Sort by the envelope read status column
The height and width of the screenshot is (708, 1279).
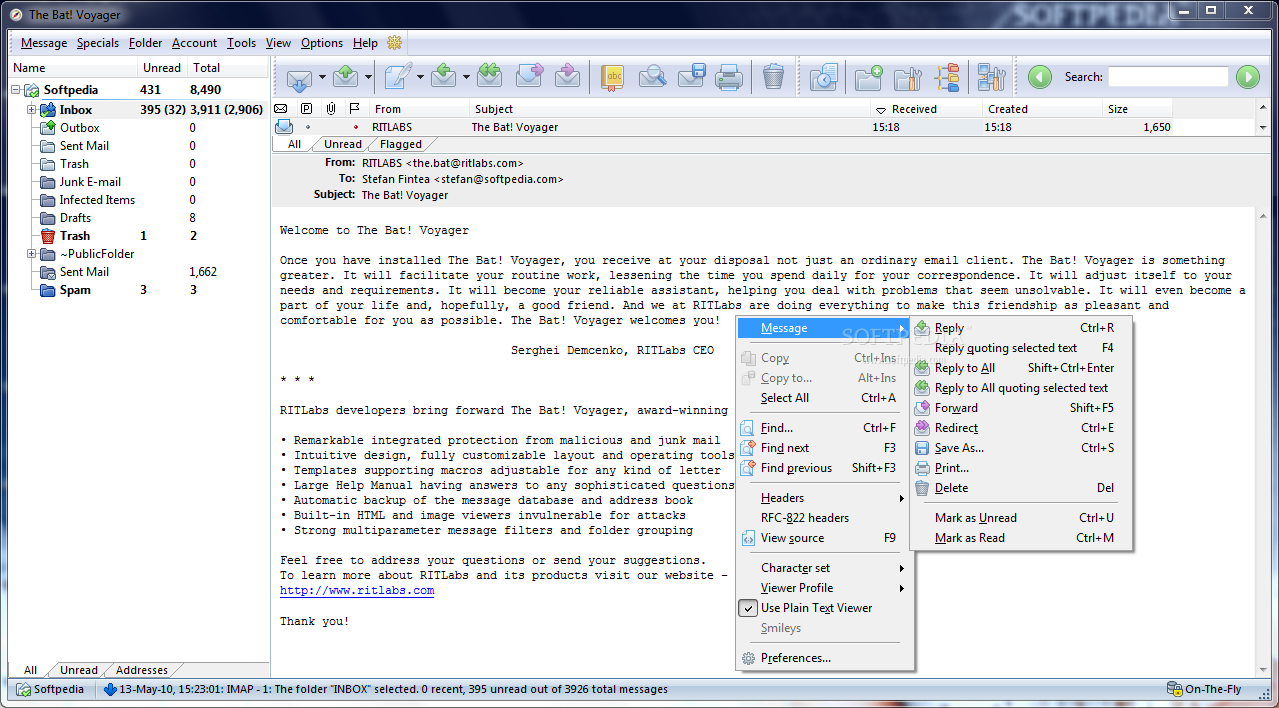coord(281,109)
